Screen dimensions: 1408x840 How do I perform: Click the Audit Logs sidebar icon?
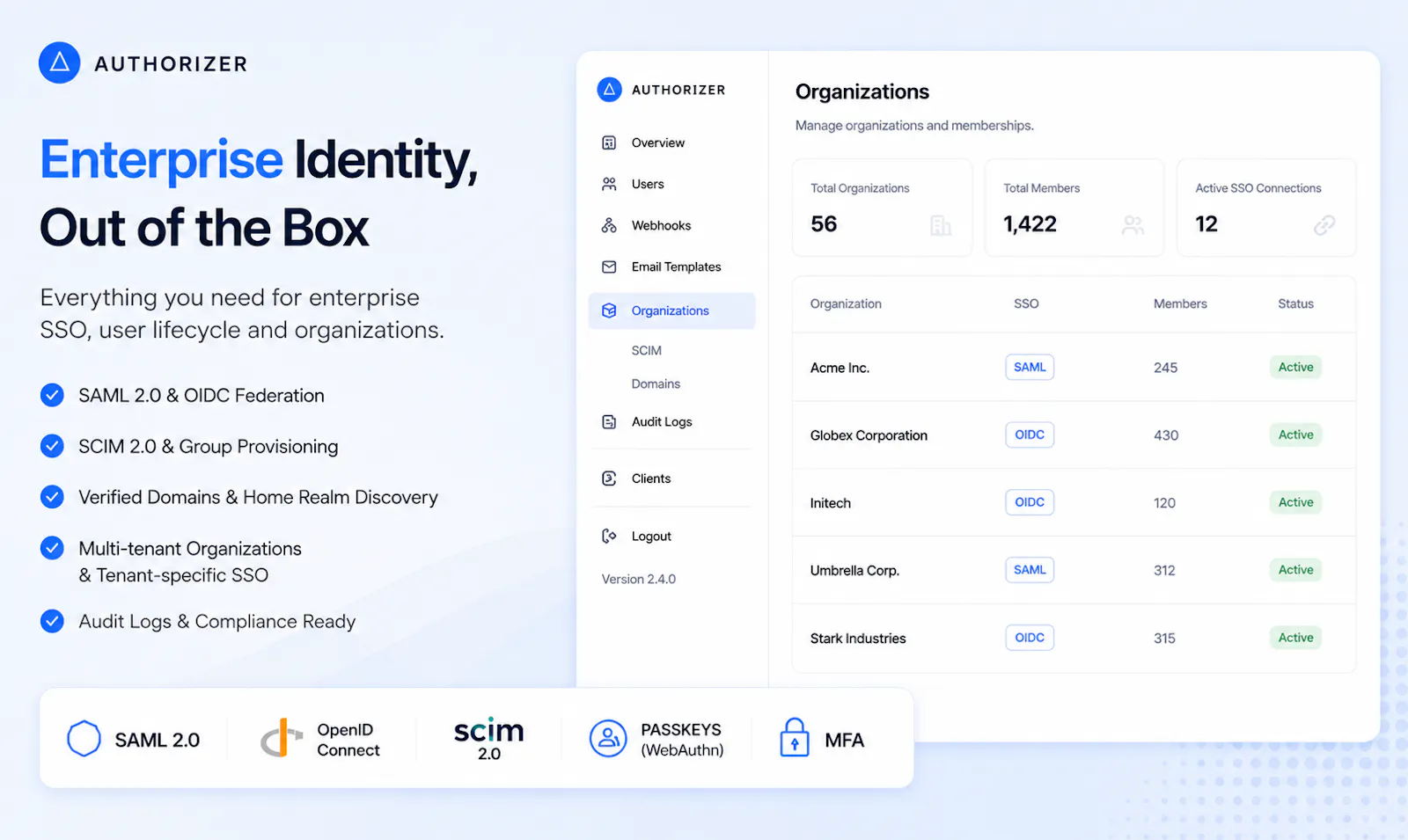(x=609, y=421)
